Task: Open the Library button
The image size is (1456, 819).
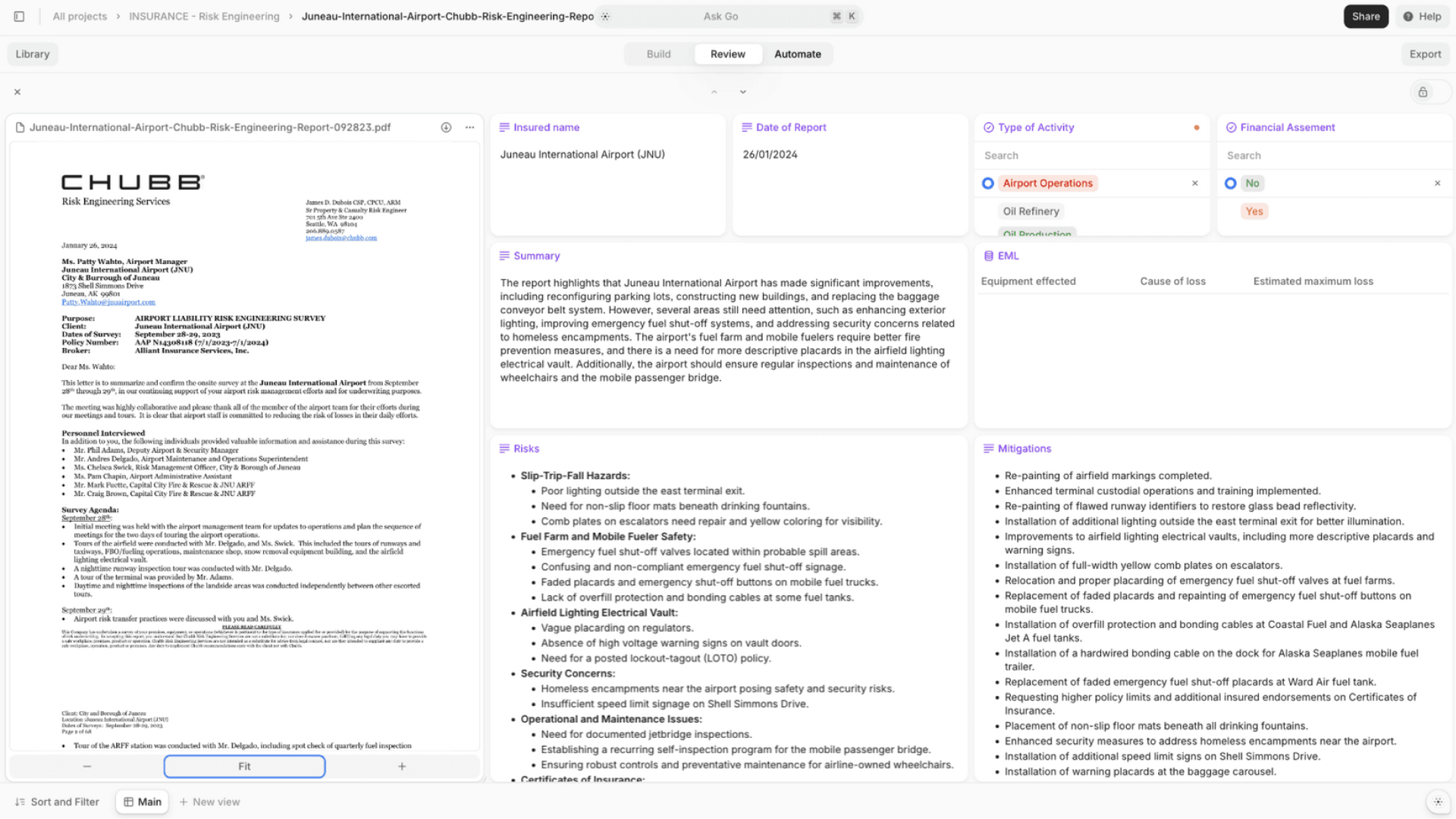Action: coord(33,54)
